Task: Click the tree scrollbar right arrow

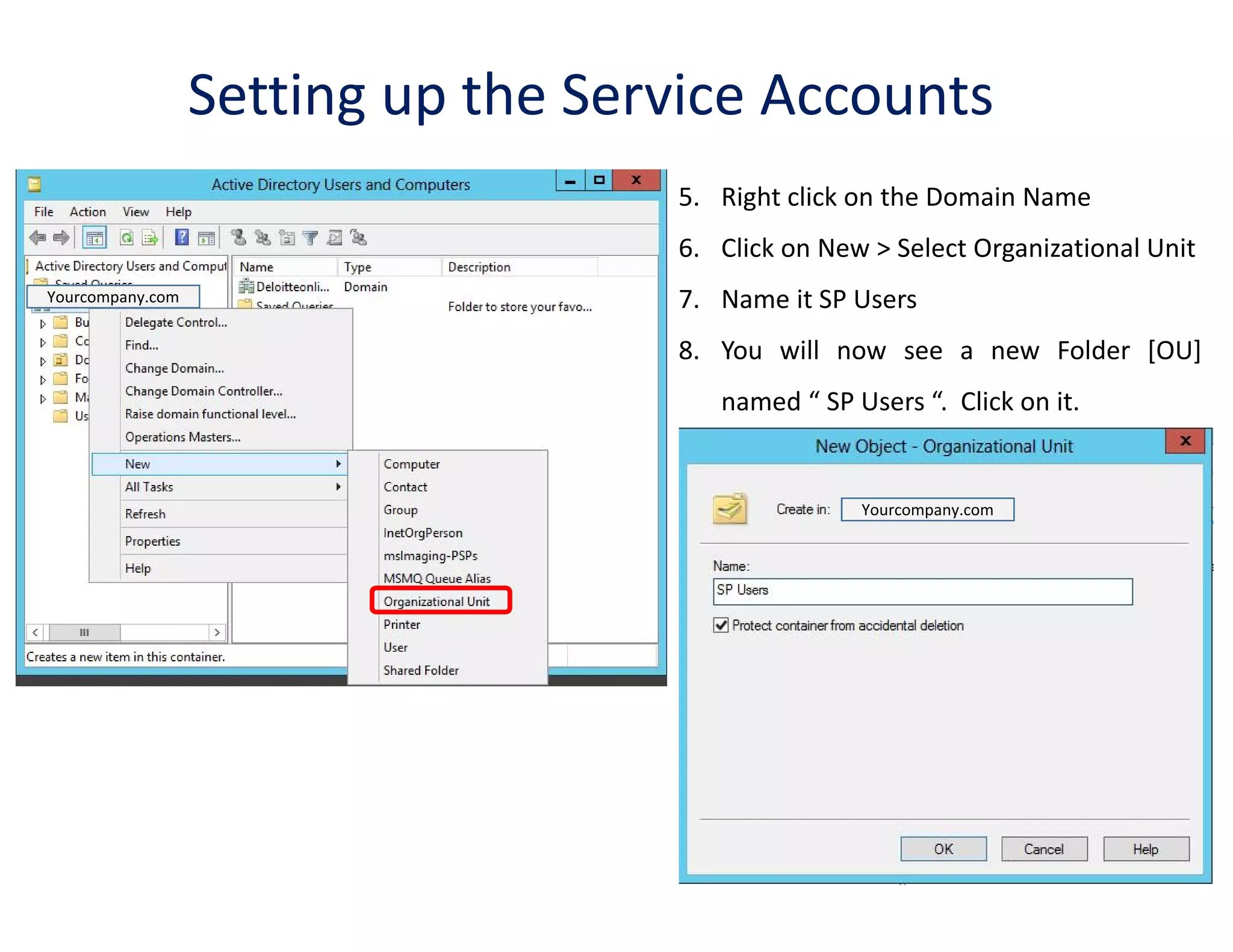Action: (x=217, y=632)
